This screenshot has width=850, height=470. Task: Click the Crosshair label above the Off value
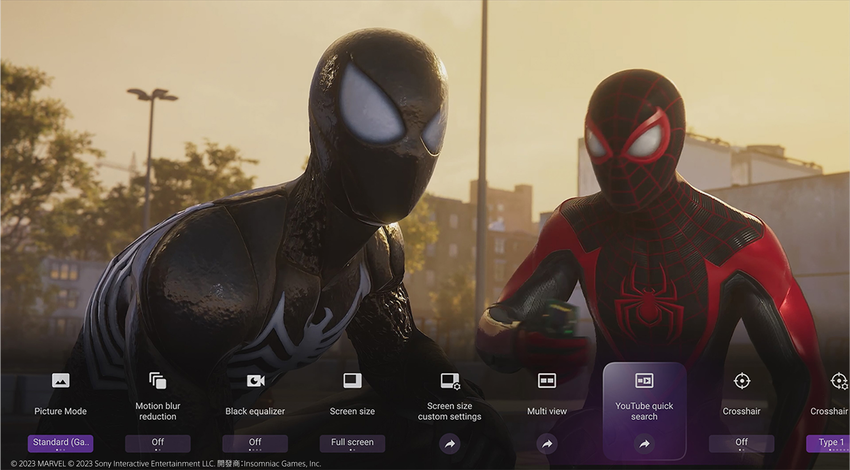[x=742, y=411]
